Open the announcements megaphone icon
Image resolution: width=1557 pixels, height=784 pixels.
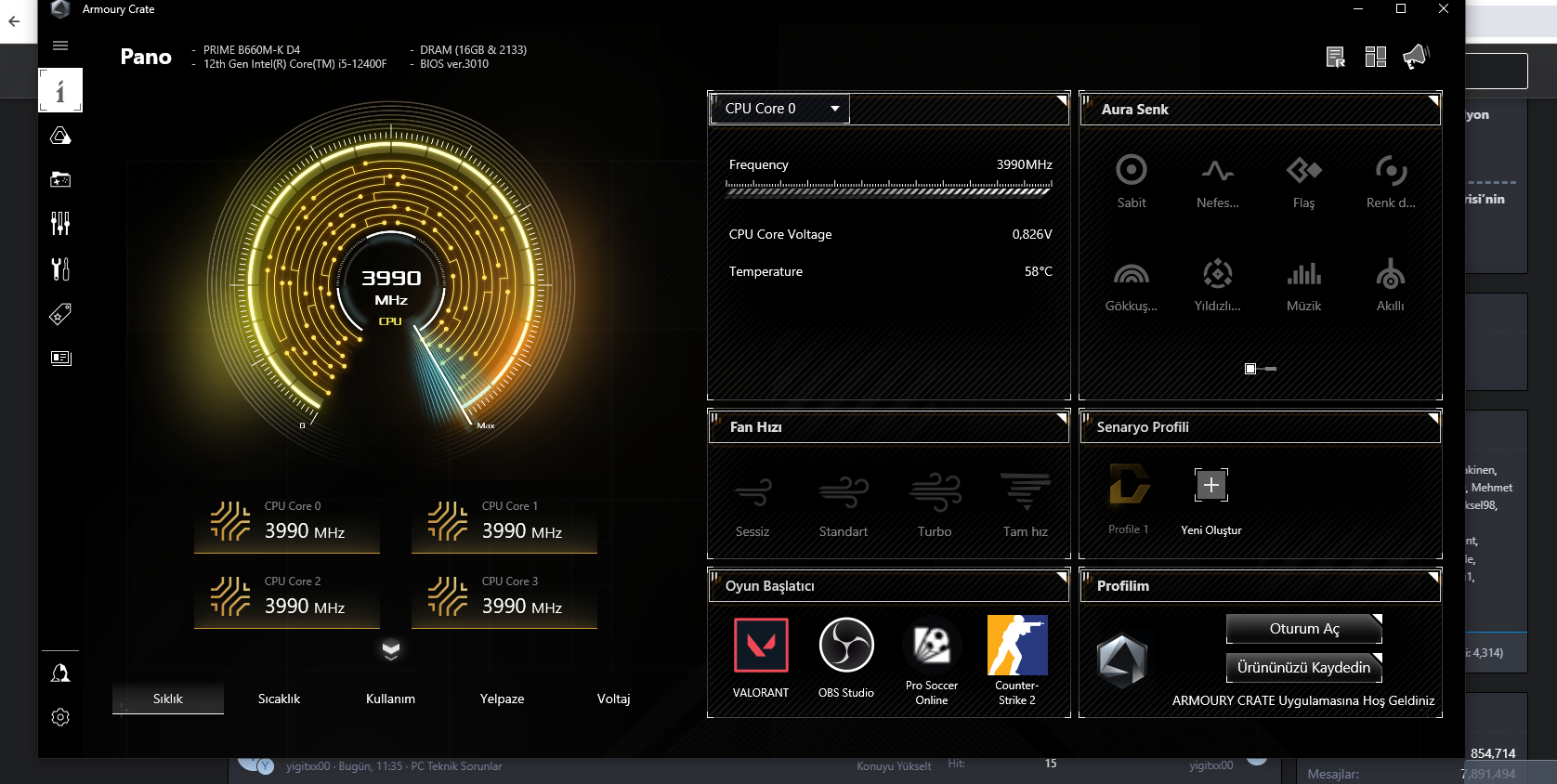(1416, 57)
